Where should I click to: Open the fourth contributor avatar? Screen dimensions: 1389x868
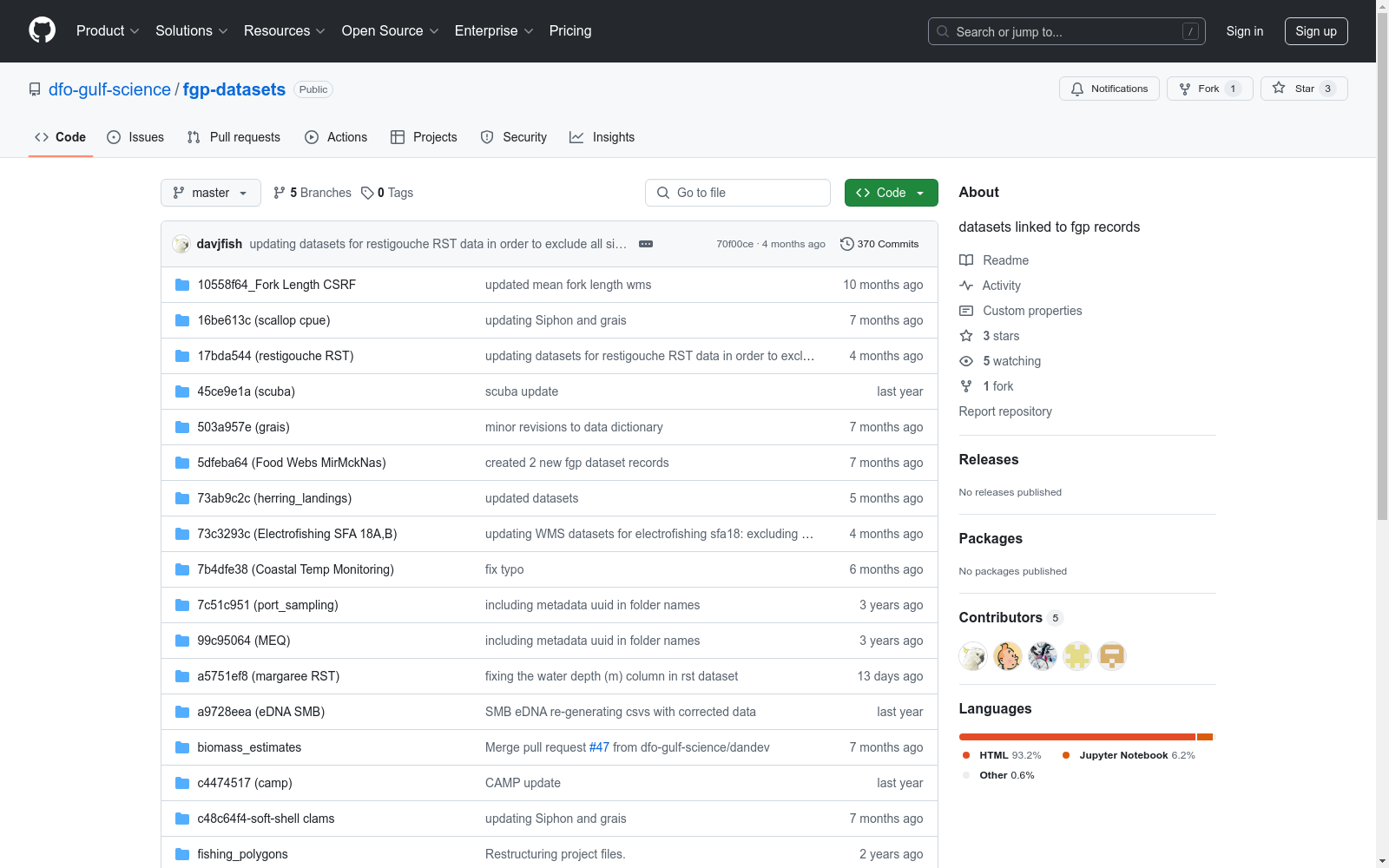click(x=1077, y=656)
